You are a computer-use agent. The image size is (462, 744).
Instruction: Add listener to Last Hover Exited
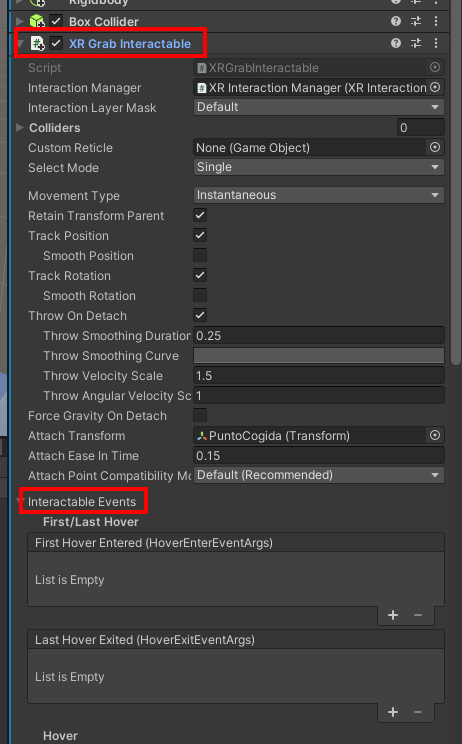point(393,712)
